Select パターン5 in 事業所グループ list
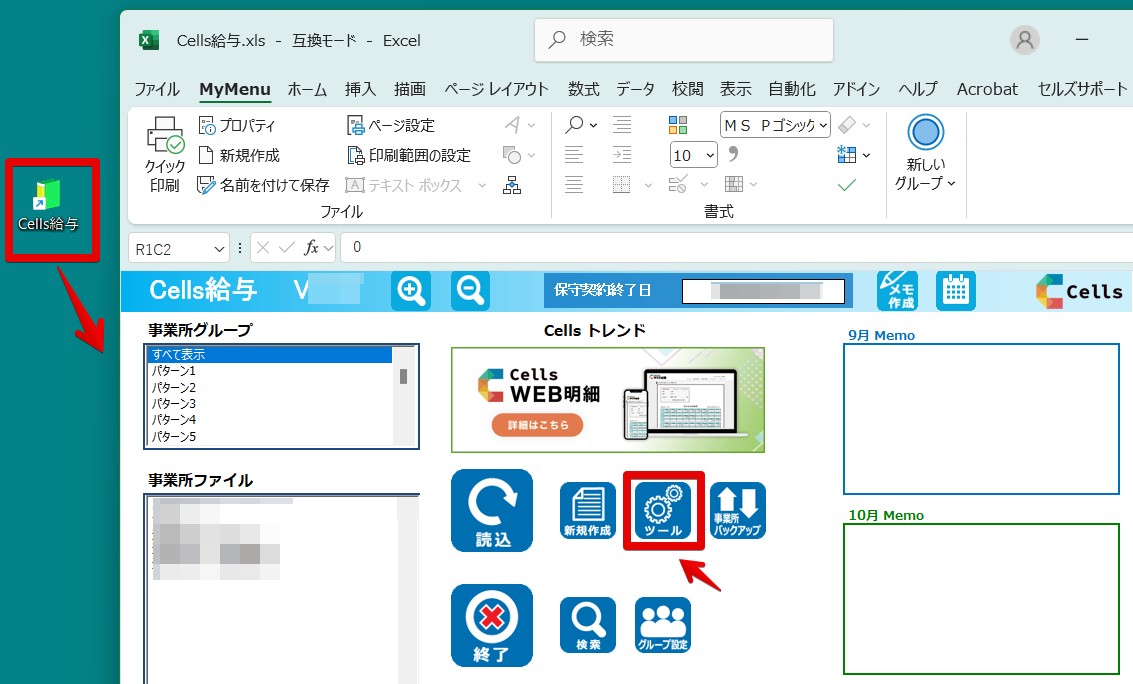Viewport: 1133px width, 684px height. (x=271, y=437)
